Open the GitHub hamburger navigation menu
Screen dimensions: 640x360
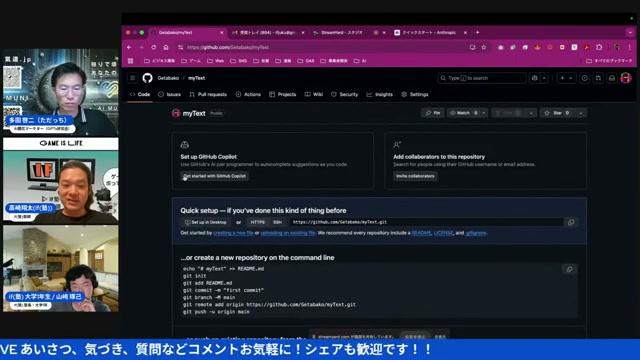133,78
